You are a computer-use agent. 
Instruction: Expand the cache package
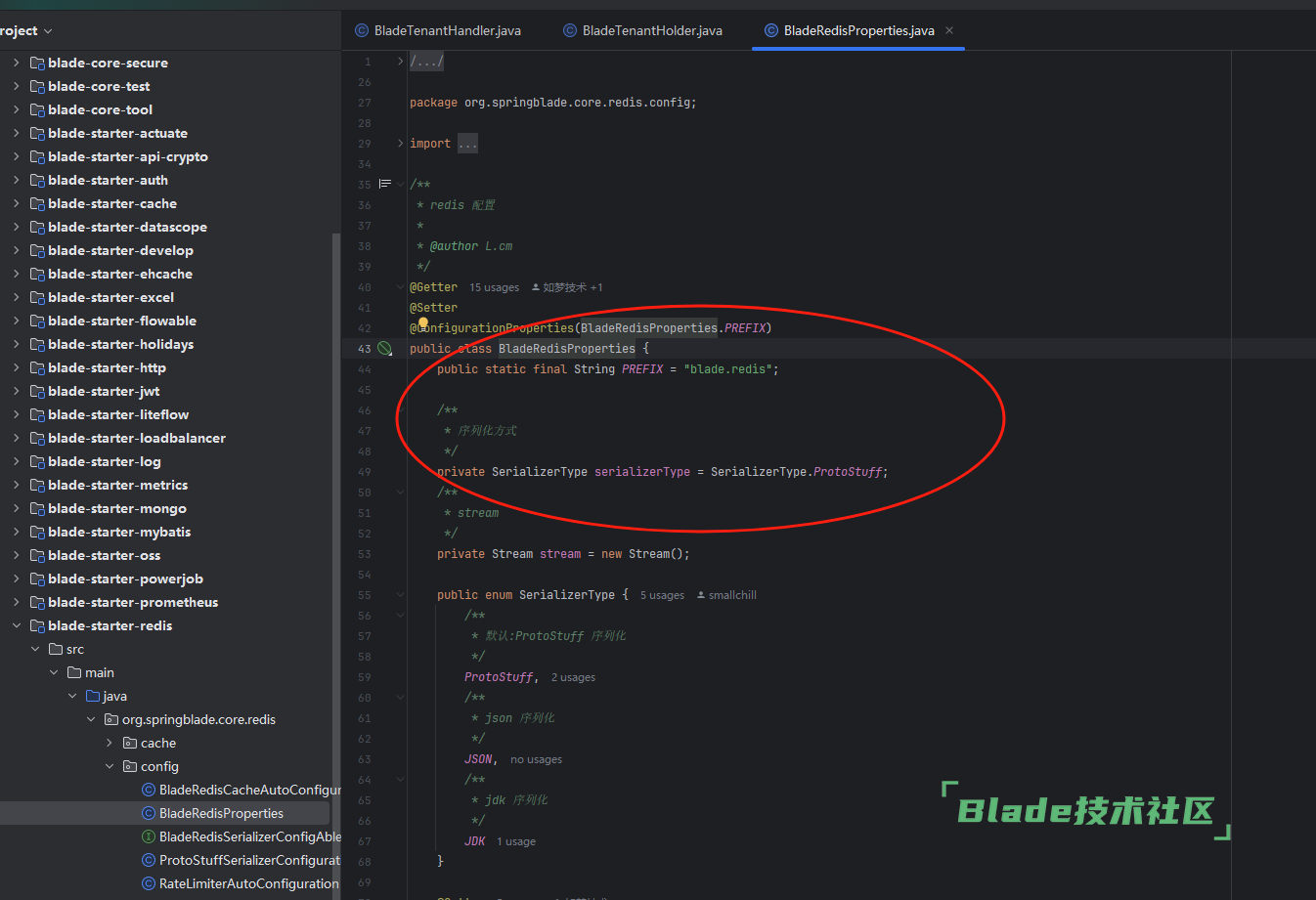point(110,743)
